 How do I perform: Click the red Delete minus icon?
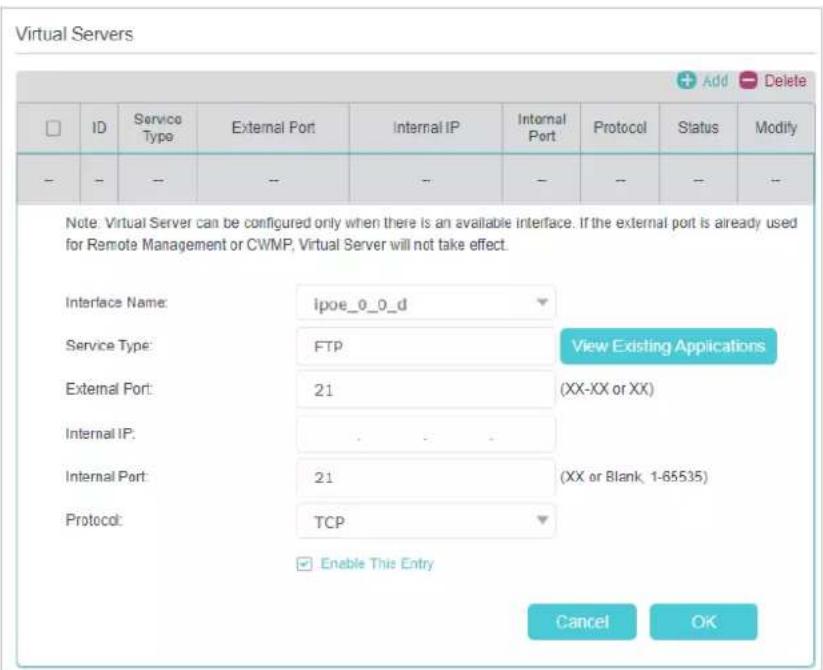pos(748,80)
